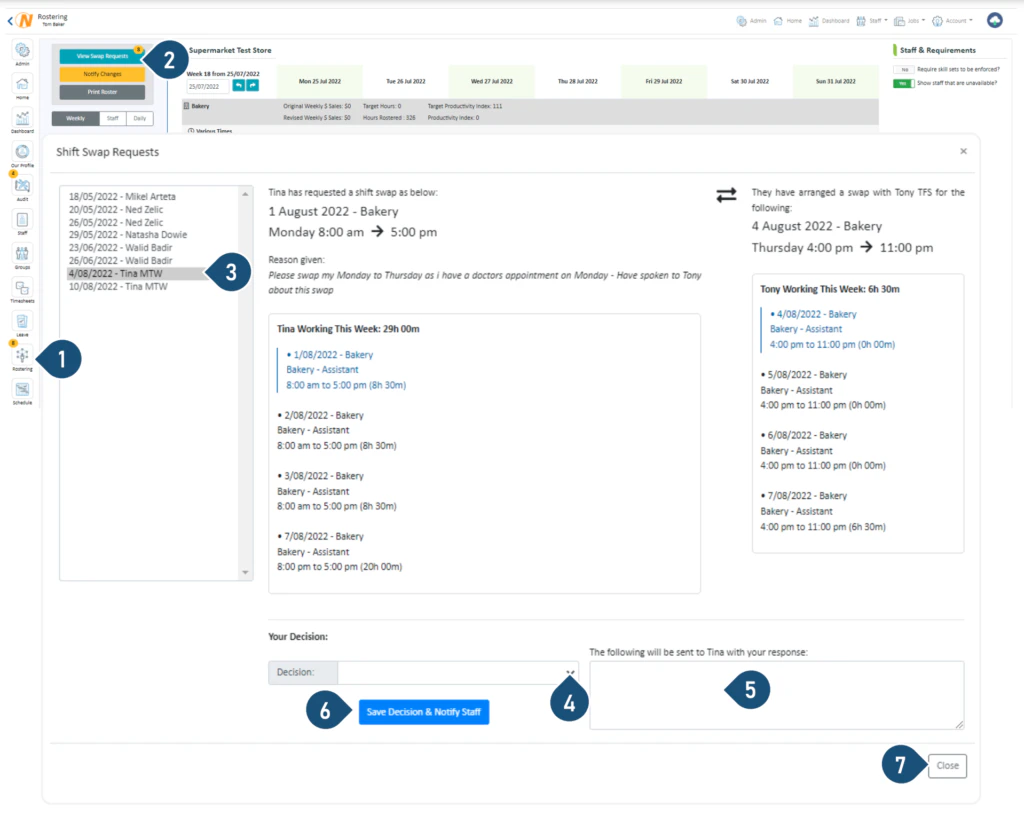Click Save Decision & Notify Staff
The height and width of the screenshot is (815, 1024).
[x=424, y=712]
